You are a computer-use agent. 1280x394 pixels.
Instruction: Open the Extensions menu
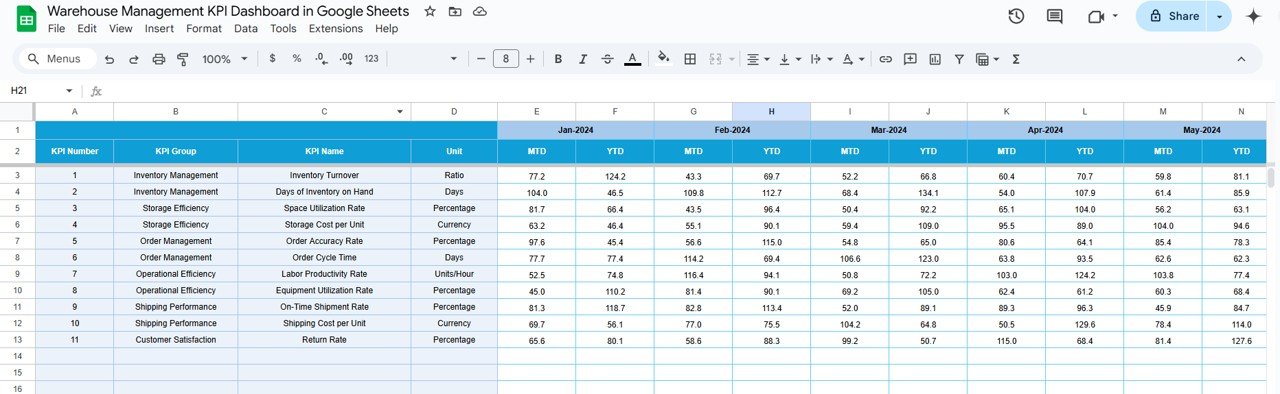pos(336,29)
